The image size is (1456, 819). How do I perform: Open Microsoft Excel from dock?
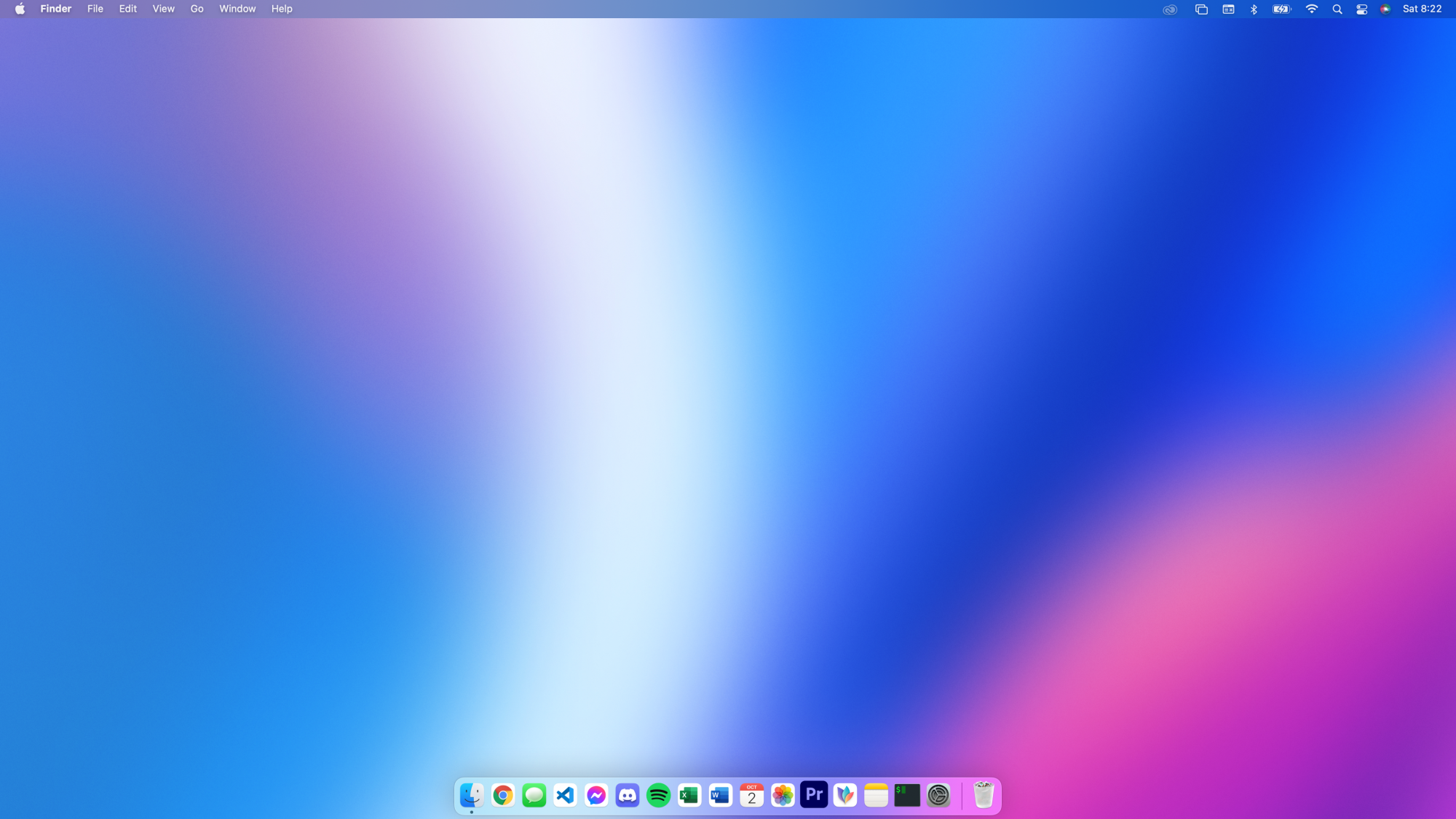(x=689, y=795)
